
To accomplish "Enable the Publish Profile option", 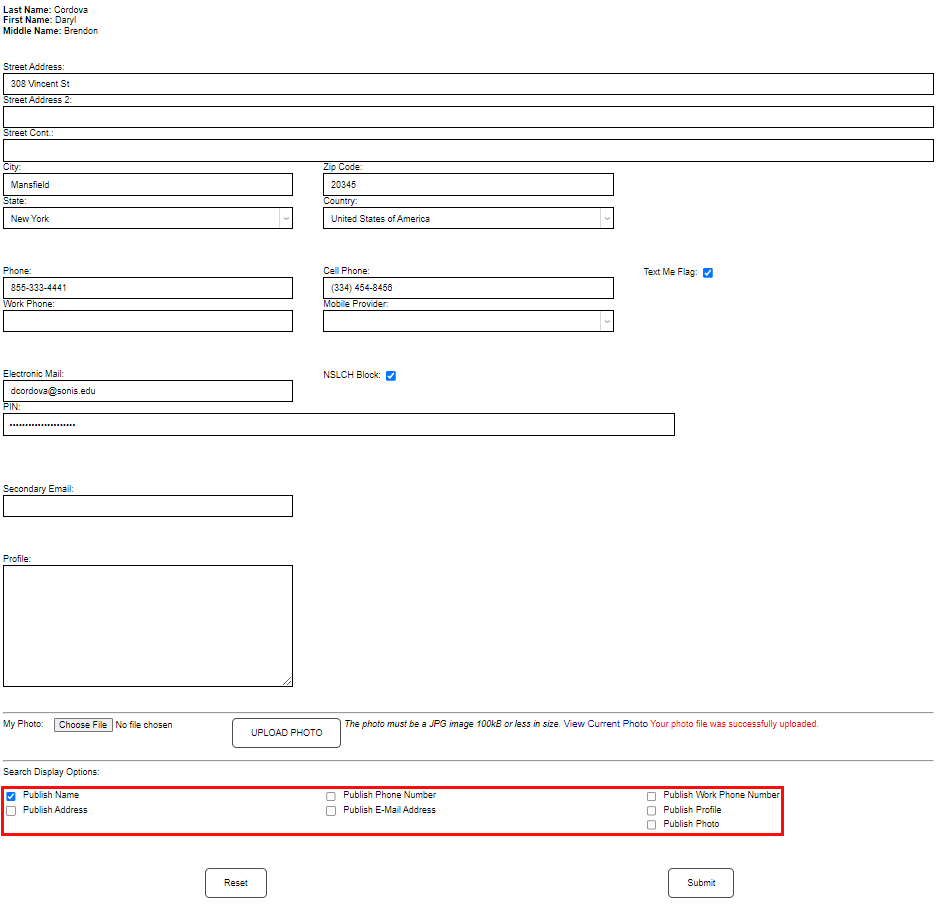I will (x=651, y=810).
